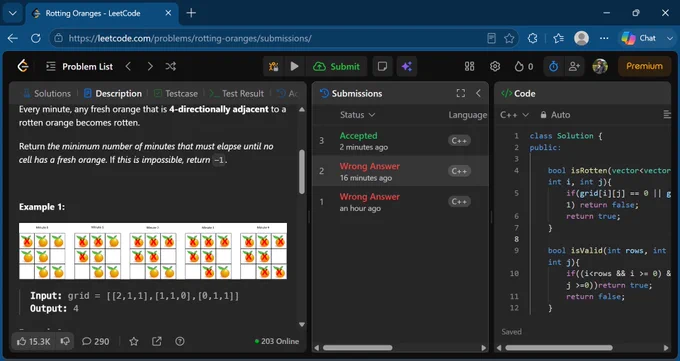Open a new browser tab

pos(191,13)
